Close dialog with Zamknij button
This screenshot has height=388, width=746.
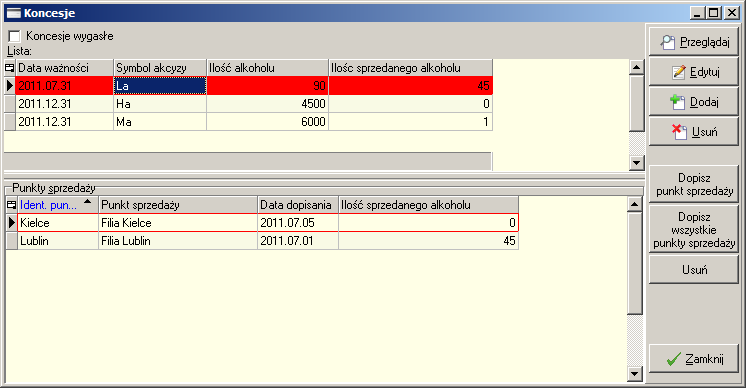(x=694, y=359)
